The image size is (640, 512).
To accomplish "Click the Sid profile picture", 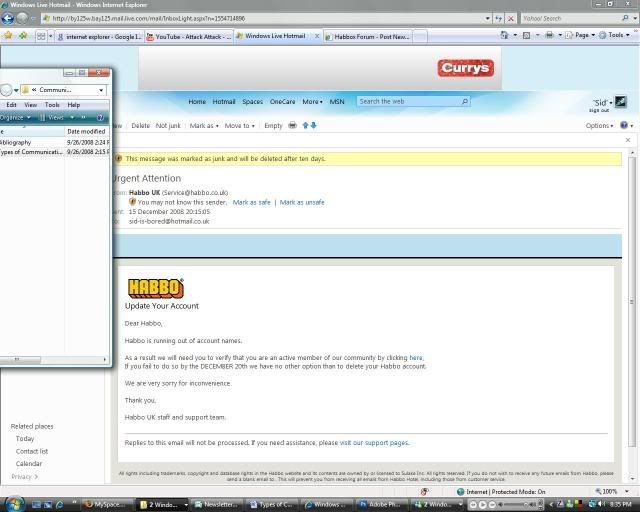I will tap(621, 102).
